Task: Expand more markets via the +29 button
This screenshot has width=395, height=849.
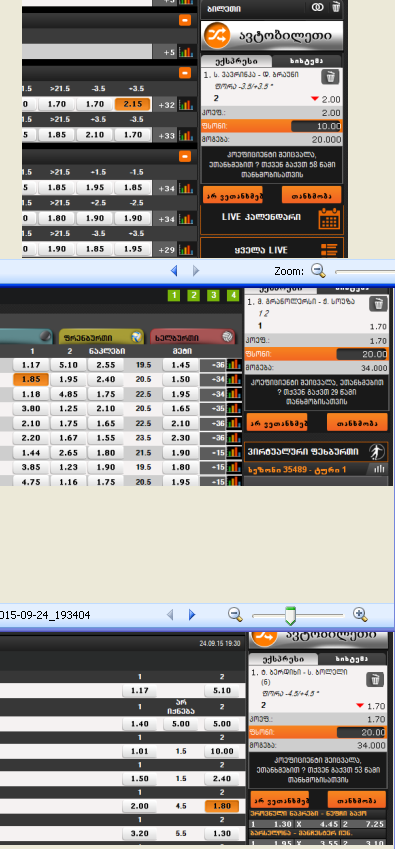Action: (x=166, y=250)
